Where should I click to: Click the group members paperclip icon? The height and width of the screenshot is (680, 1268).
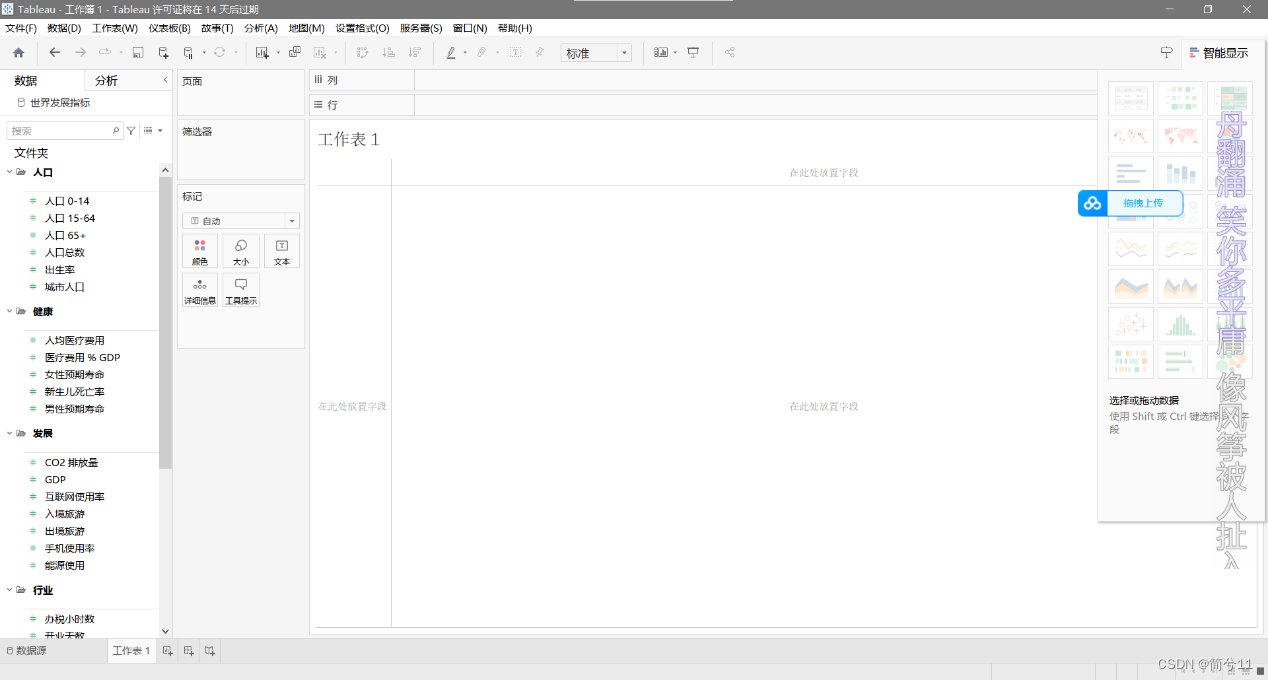point(482,53)
